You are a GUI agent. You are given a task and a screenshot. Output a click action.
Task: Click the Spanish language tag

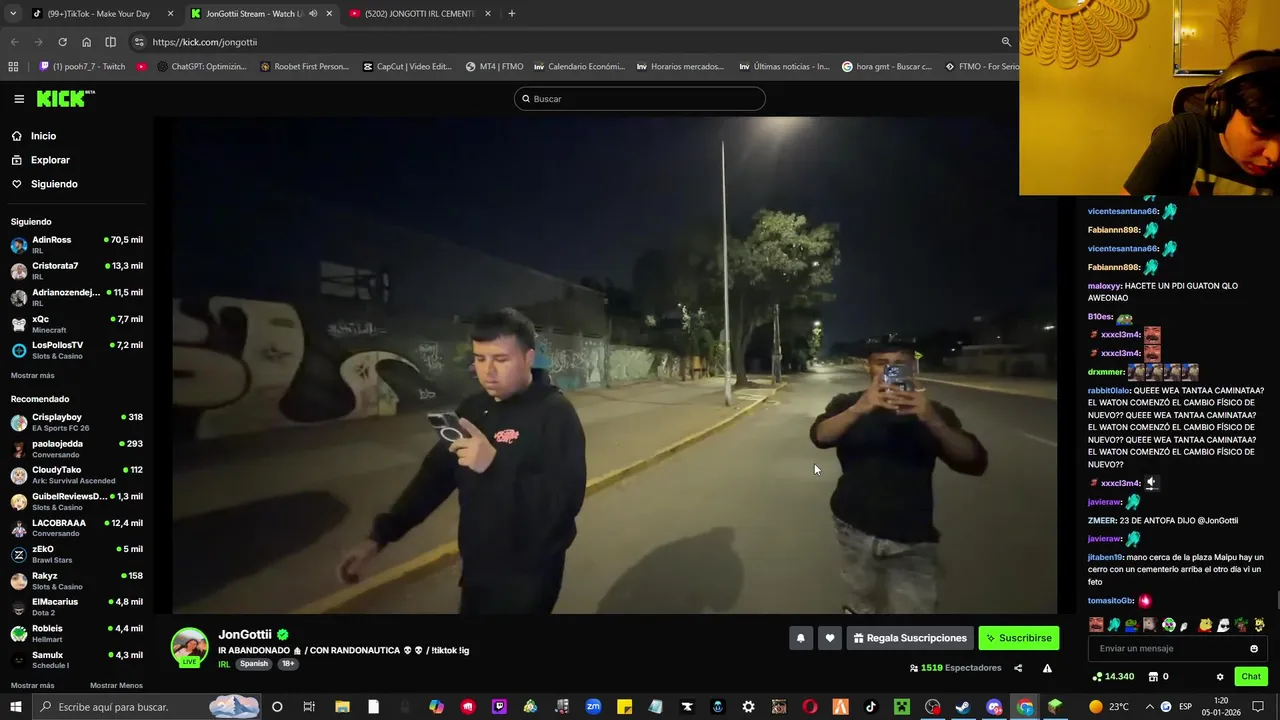(254, 664)
